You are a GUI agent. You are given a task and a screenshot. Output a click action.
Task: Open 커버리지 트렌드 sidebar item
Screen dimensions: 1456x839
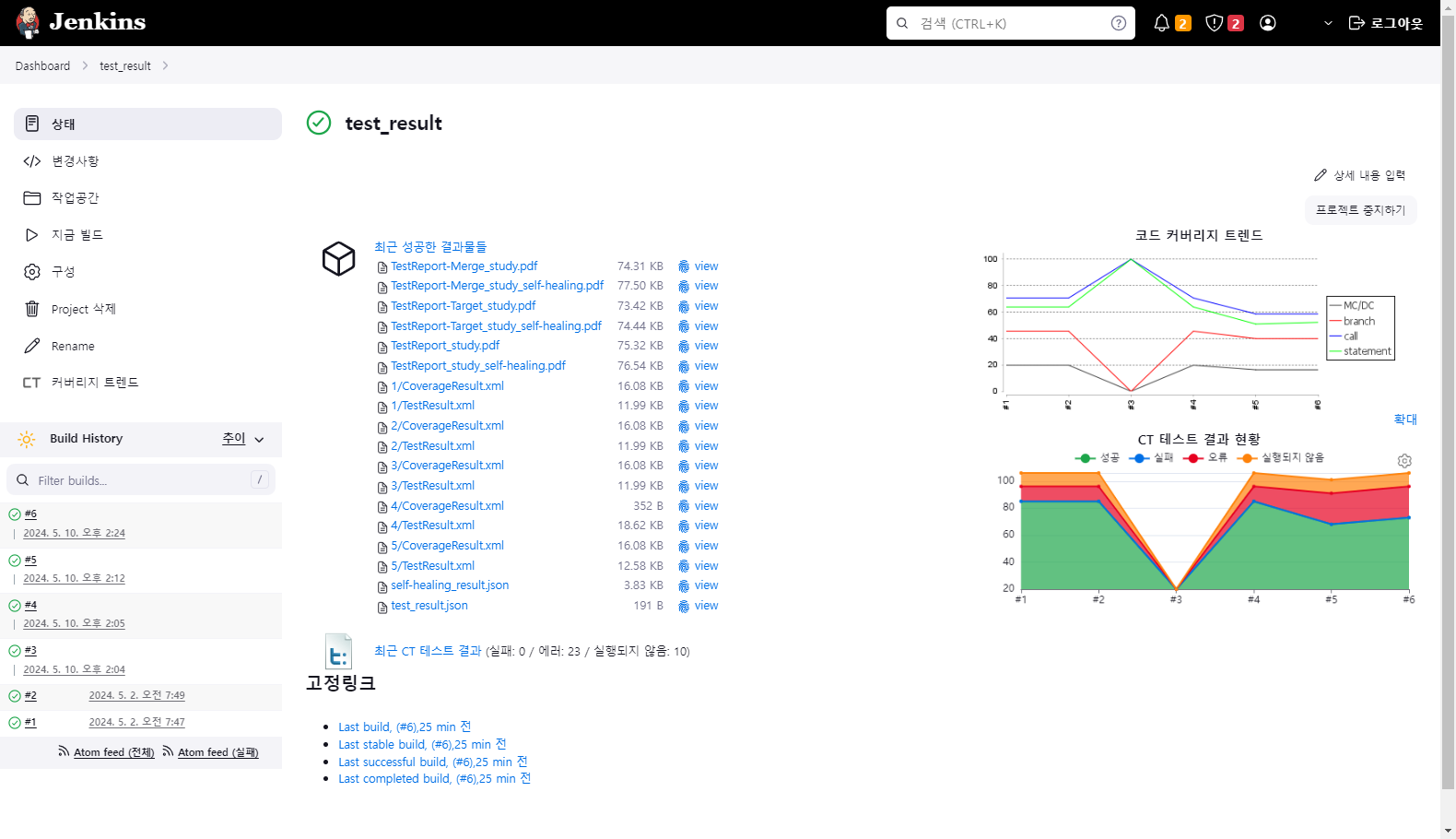(x=147, y=383)
